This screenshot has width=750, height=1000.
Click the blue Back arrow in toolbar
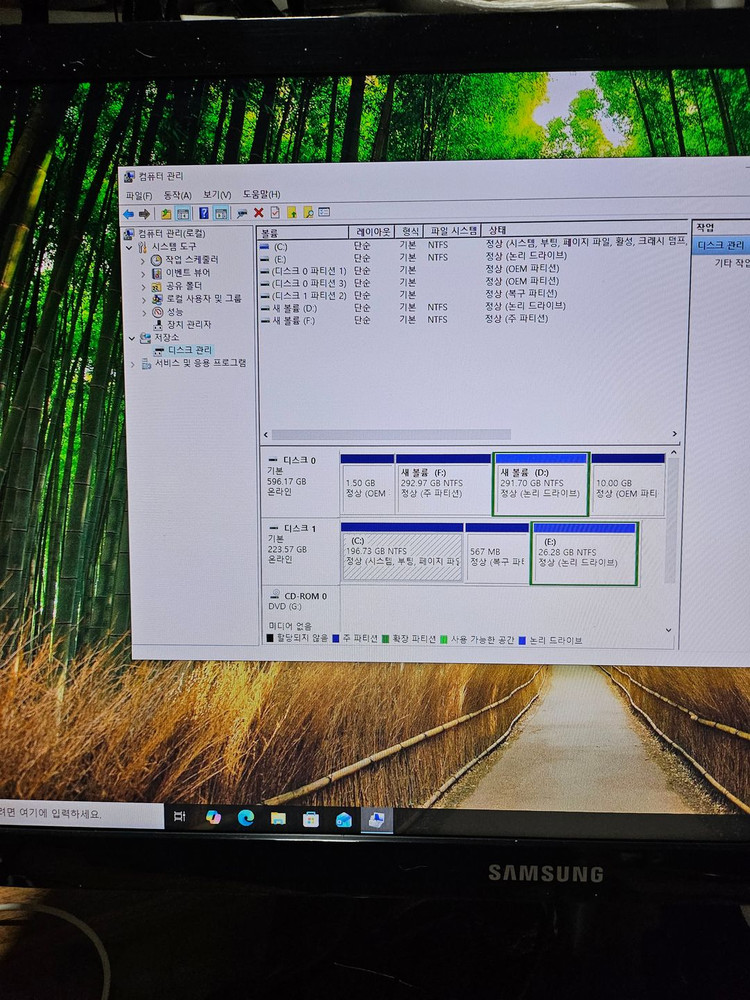click(128, 214)
